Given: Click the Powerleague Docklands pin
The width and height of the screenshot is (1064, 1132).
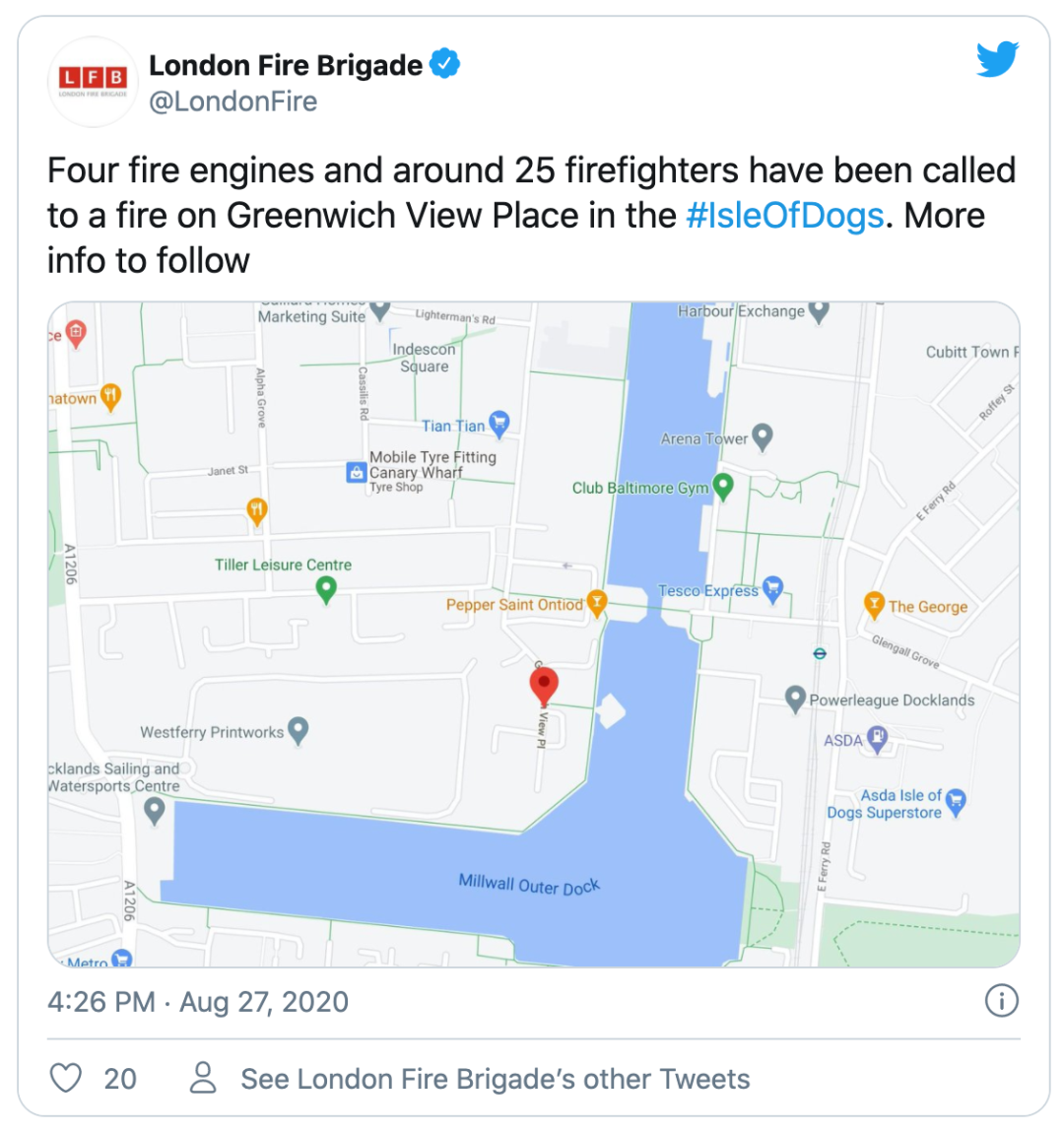Looking at the screenshot, I should [796, 699].
